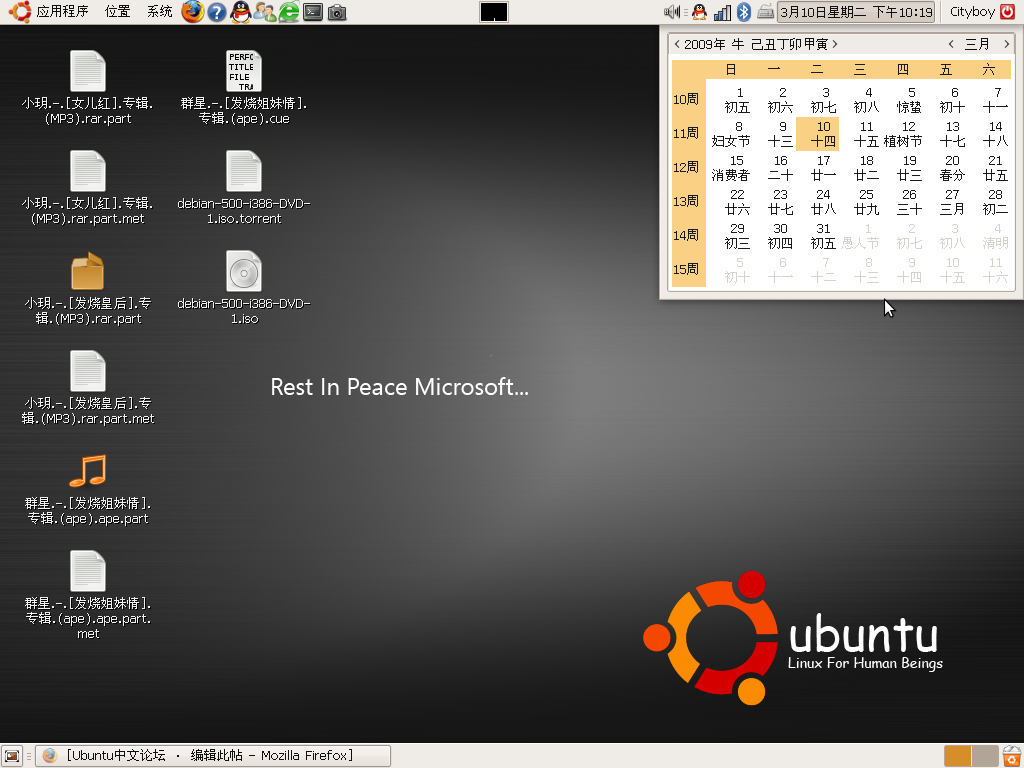Click the red power quit button
Screen dimensions: 1024x768
click(1008, 12)
